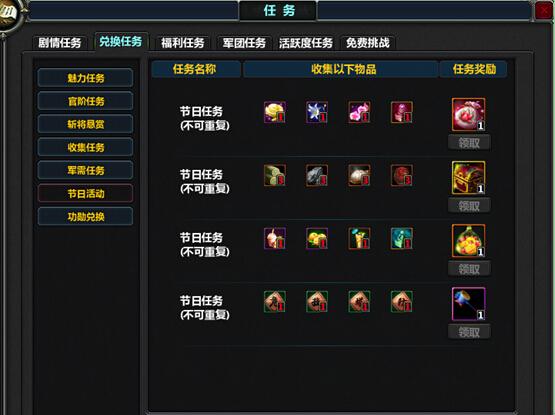Close the task window with the red button

pos(544,11)
